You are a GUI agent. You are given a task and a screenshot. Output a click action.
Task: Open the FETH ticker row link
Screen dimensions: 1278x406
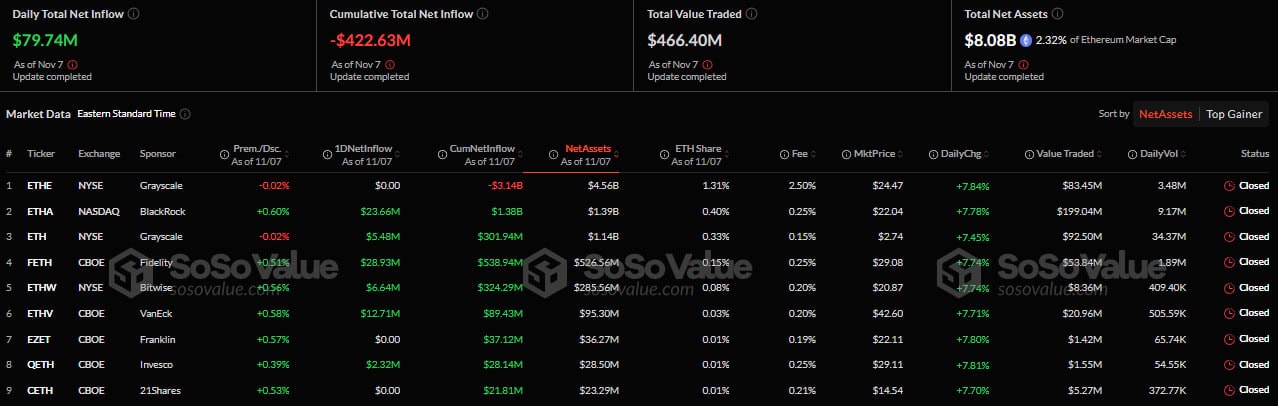[x=41, y=262]
